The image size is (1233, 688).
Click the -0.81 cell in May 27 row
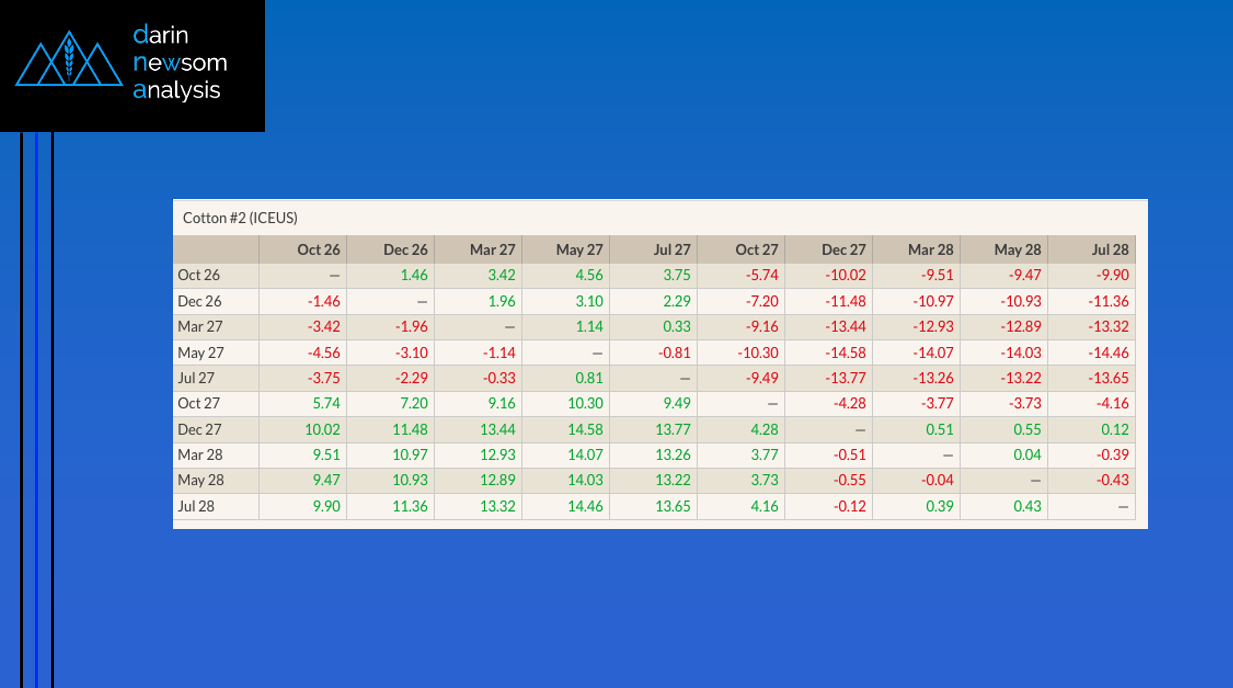[x=675, y=352]
